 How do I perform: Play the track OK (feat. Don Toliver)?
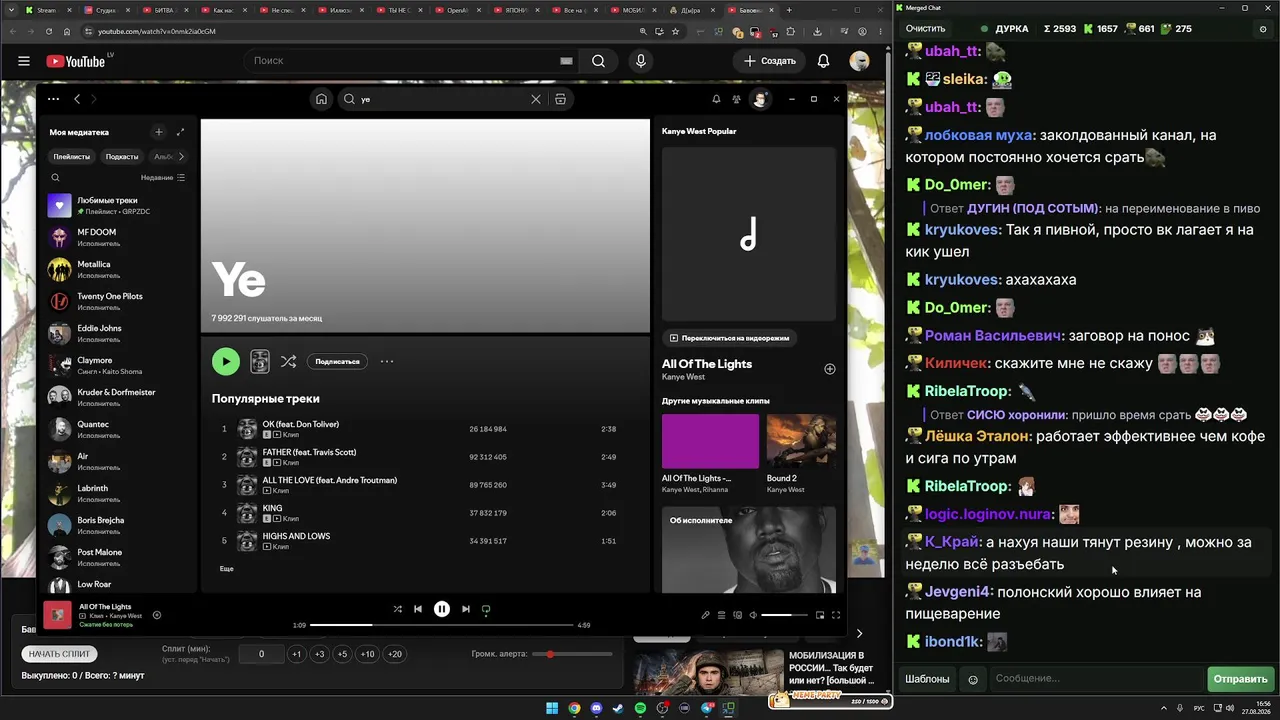coord(424,429)
